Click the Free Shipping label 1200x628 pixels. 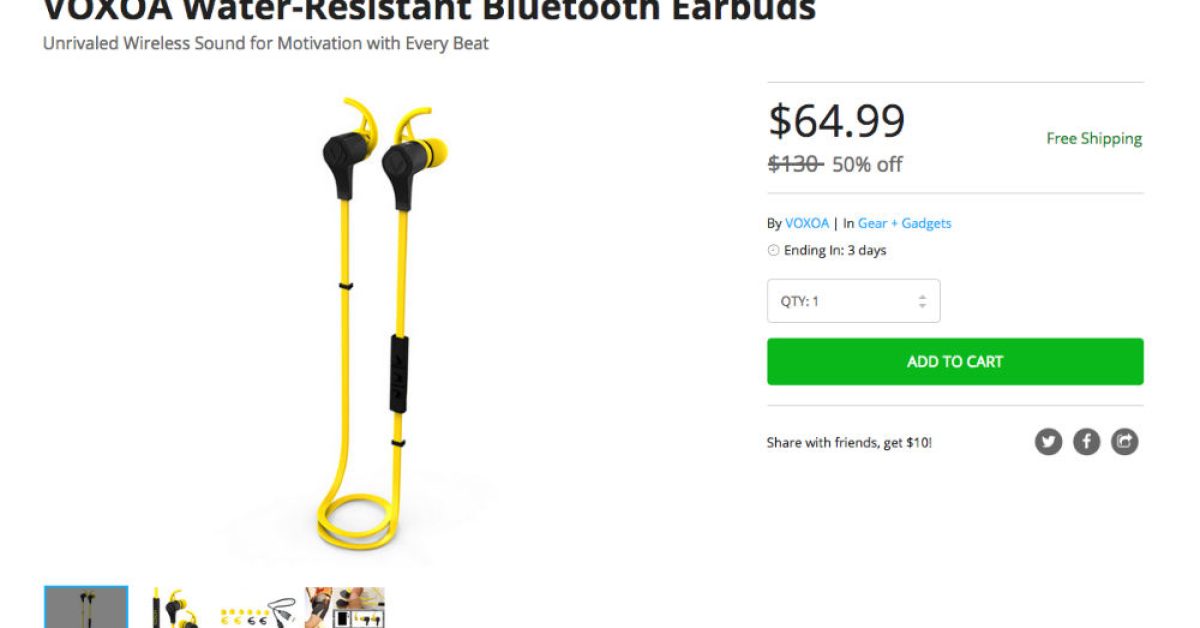[1094, 139]
